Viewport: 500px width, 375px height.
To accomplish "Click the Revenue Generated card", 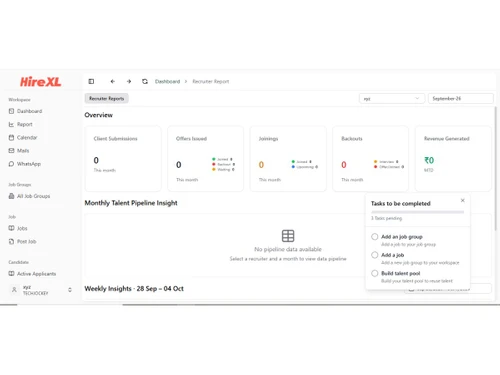I will 453,158.
